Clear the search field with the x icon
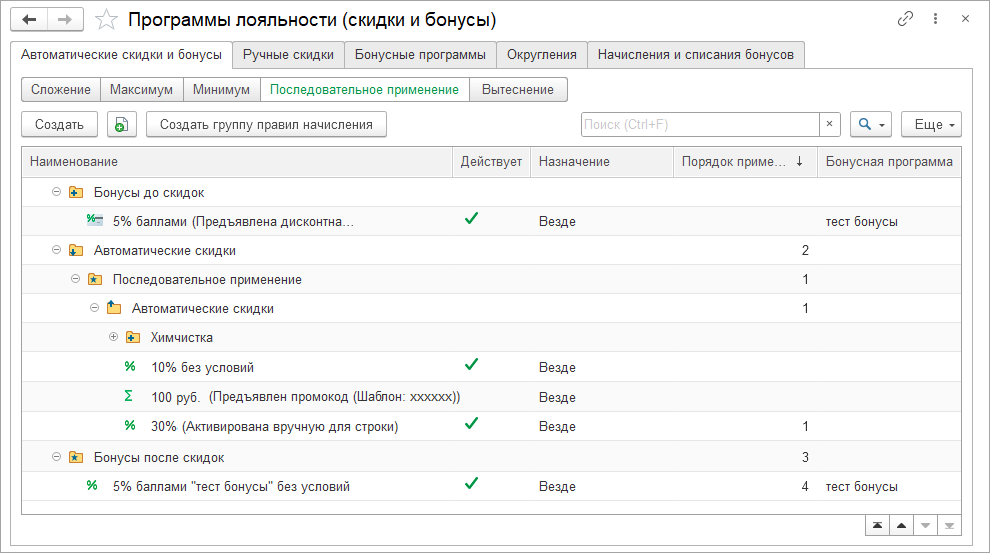This screenshot has width=990, height=553. coord(830,124)
